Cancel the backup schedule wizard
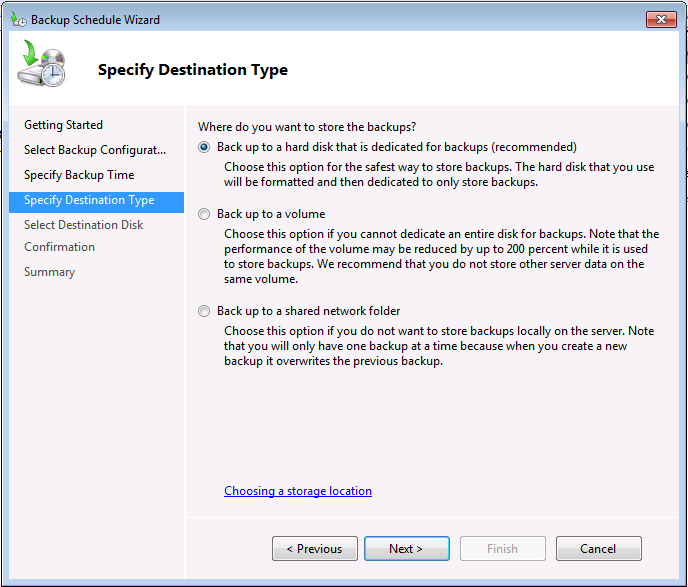Viewport: 688px width, 587px height. tap(598, 549)
